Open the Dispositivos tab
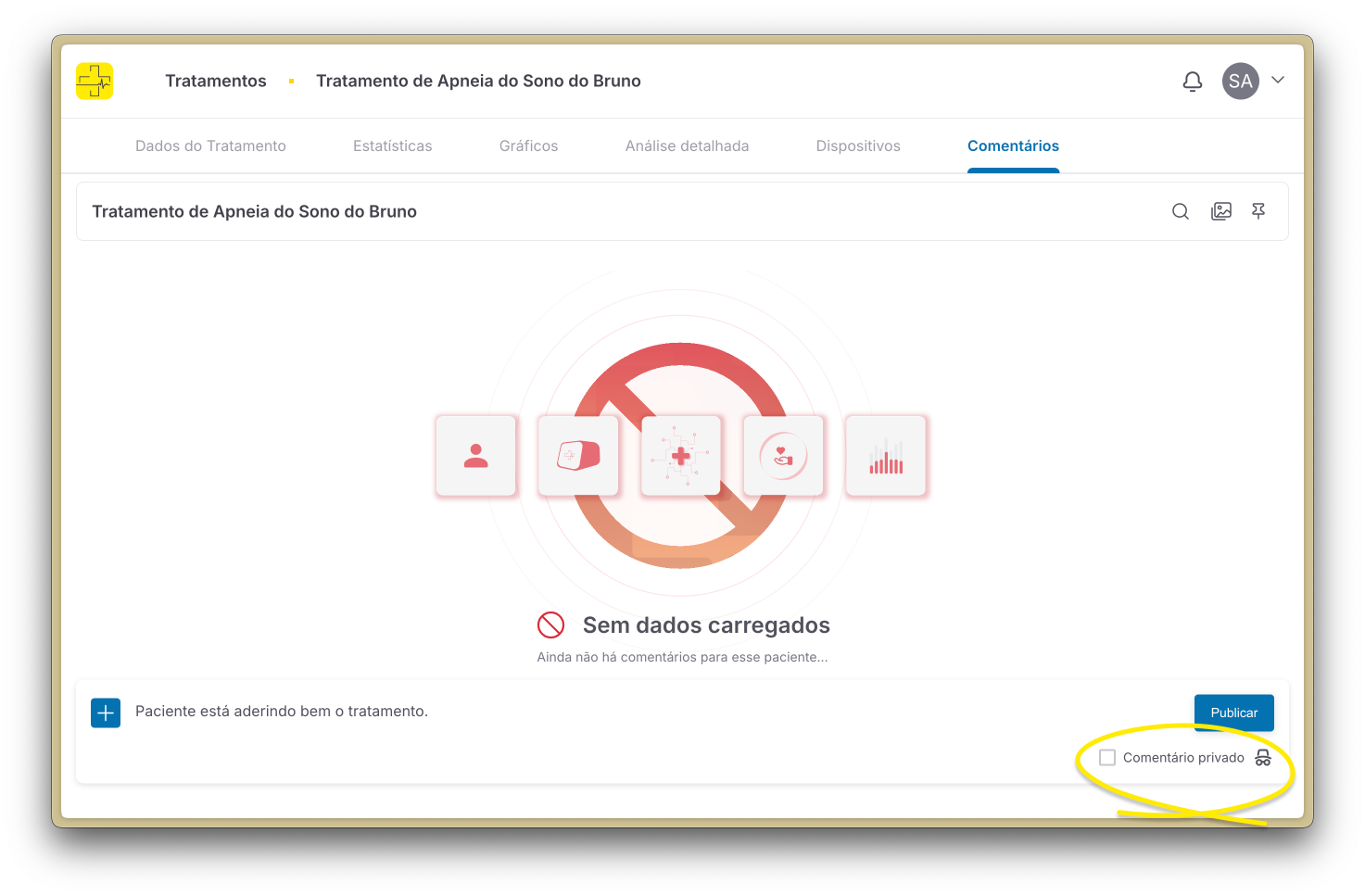The height and width of the screenshot is (896, 1365). click(858, 146)
